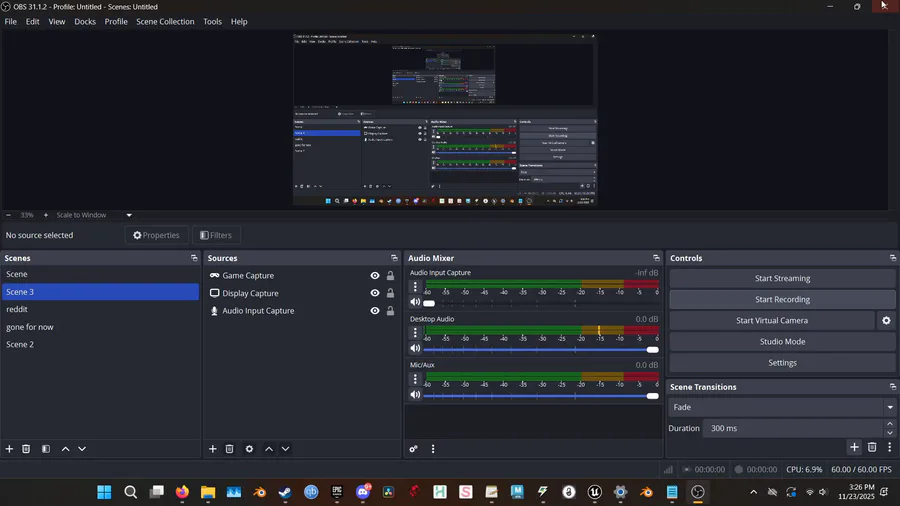Image resolution: width=900 pixels, height=506 pixels.
Task: Pop out the Sources dock
Action: tap(394, 258)
